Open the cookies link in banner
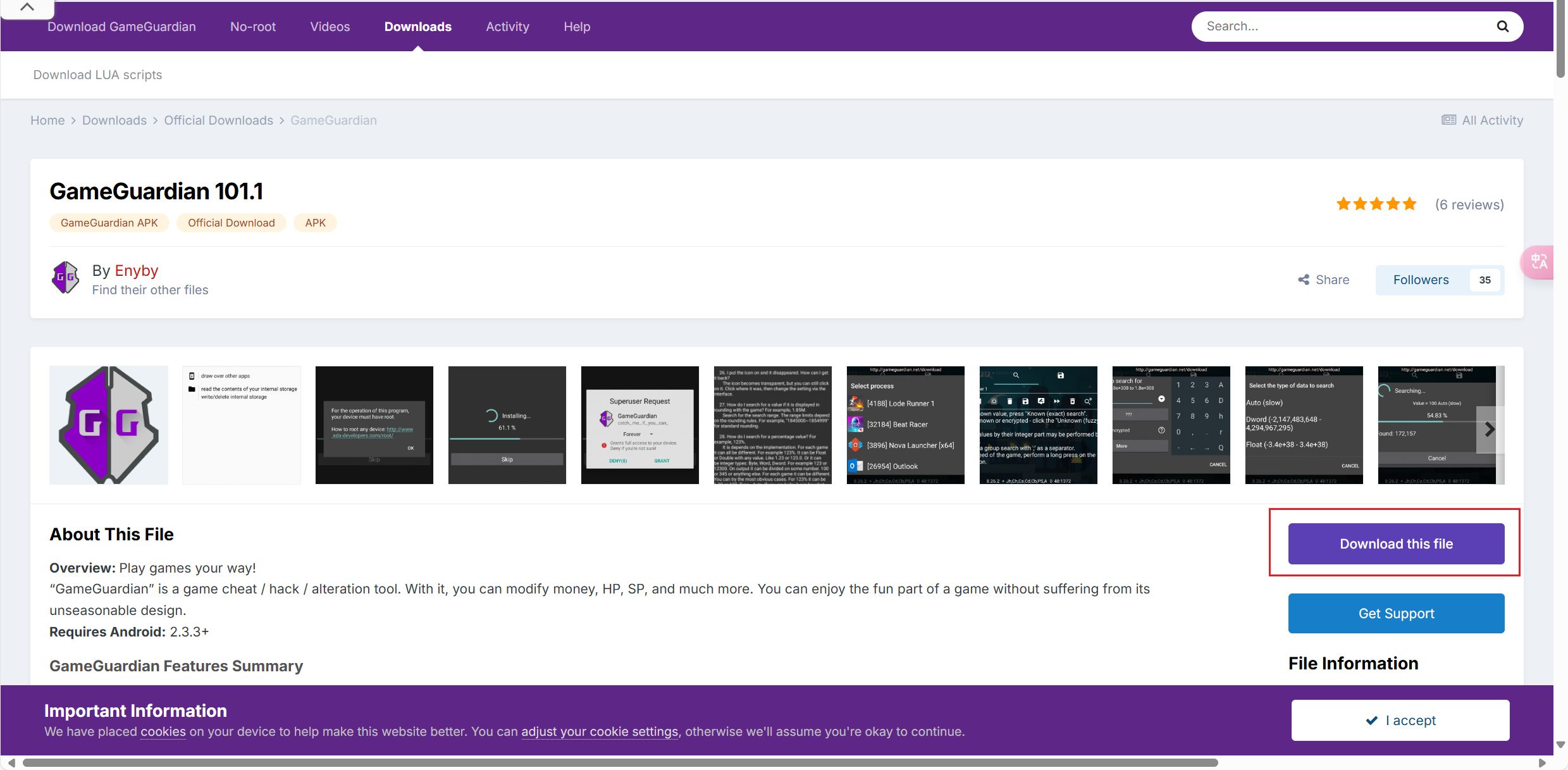Viewport: 1568px width, 770px height. [x=163, y=732]
